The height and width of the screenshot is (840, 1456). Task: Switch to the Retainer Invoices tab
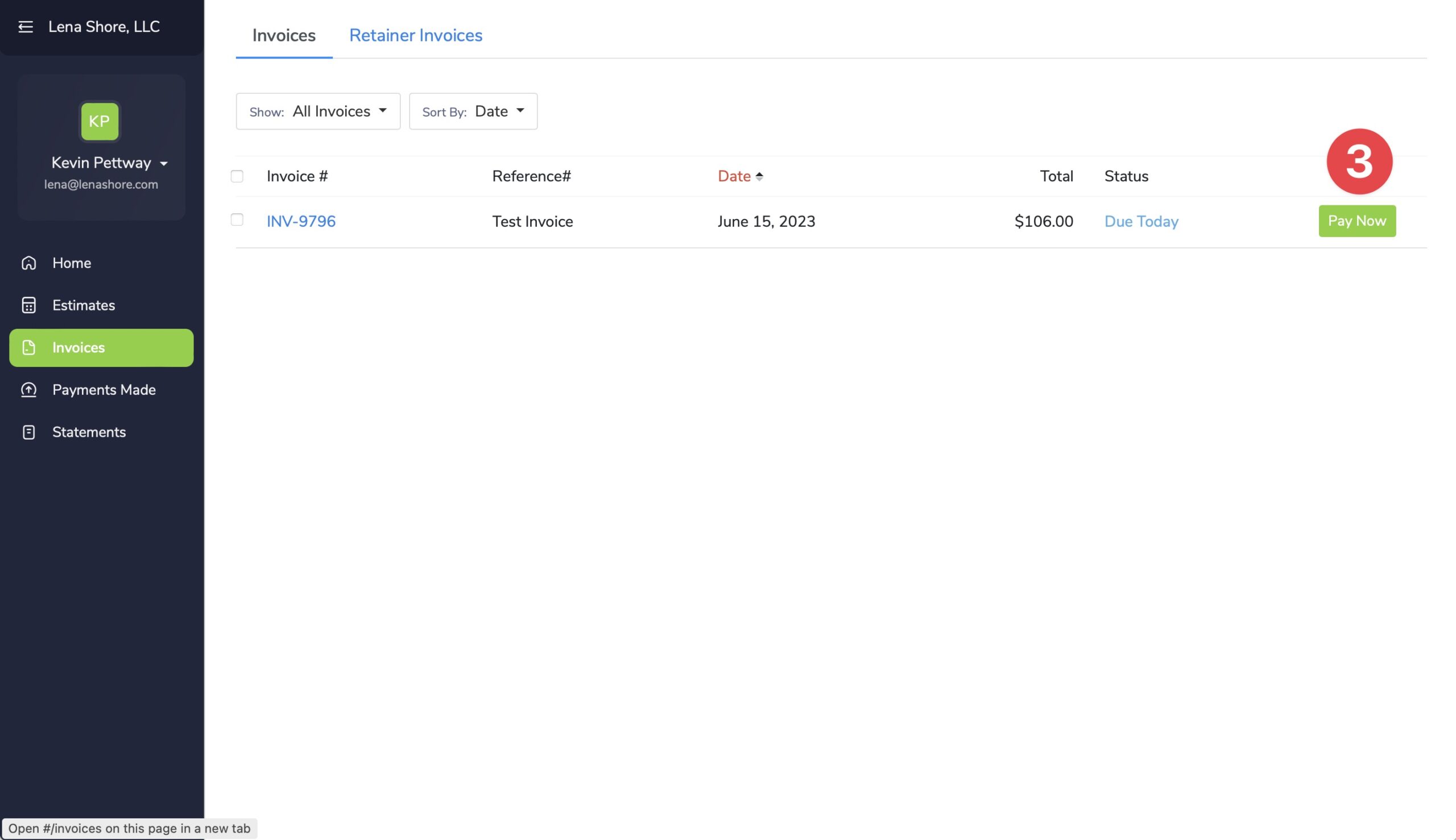click(x=416, y=35)
